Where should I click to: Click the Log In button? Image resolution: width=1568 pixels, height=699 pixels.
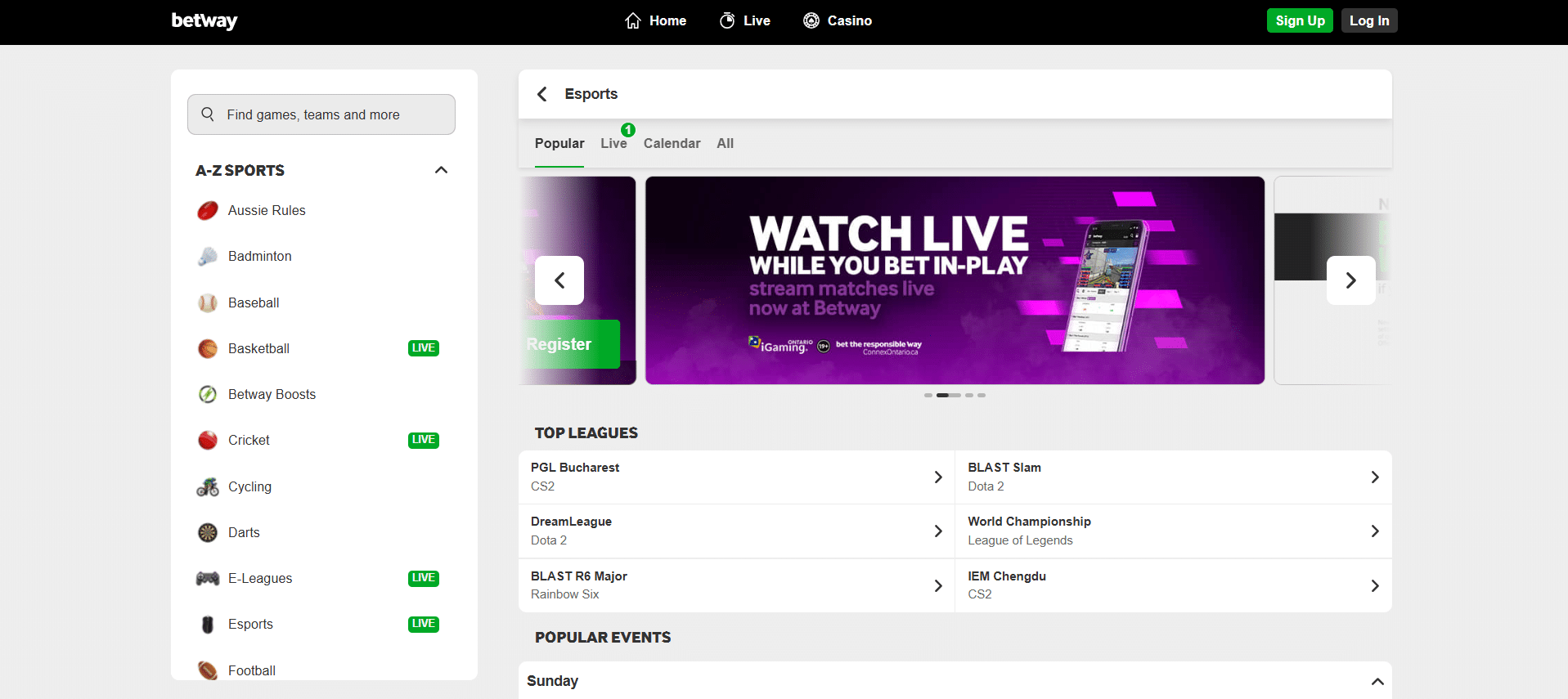click(1369, 20)
